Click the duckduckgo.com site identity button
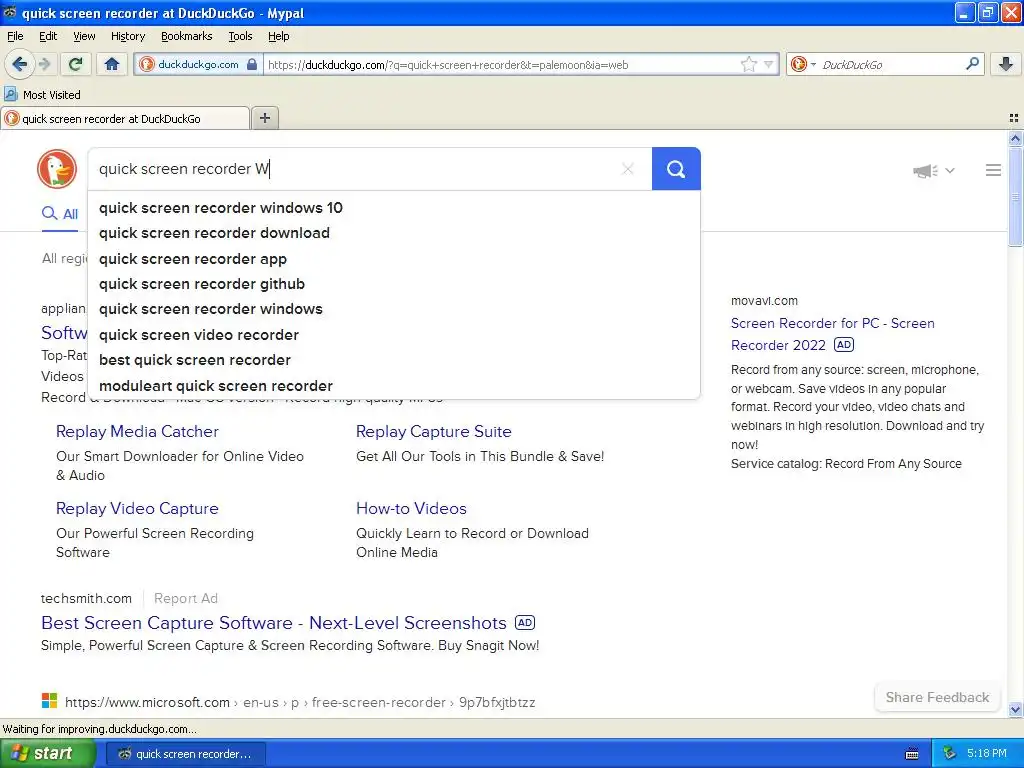The image size is (1024, 768). pos(199,65)
